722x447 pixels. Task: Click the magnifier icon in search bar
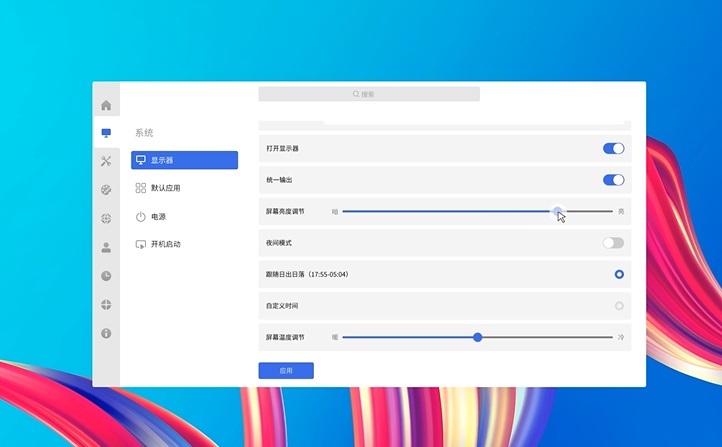click(356, 94)
